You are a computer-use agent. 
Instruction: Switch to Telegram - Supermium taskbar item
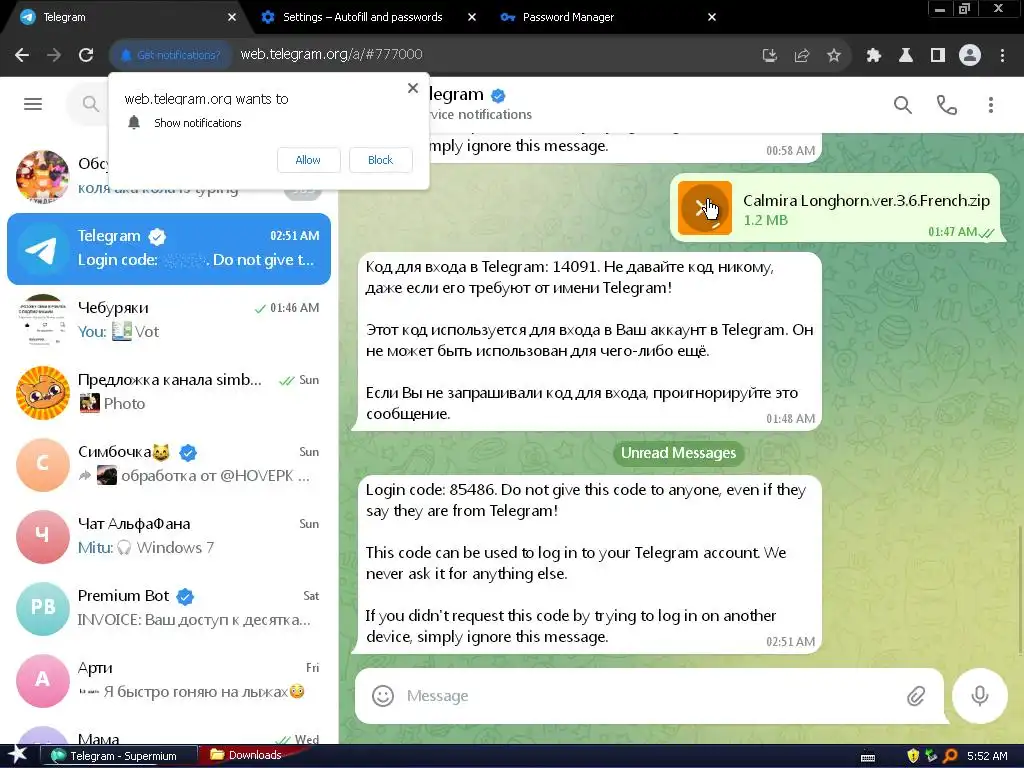pyautogui.click(x=119, y=756)
